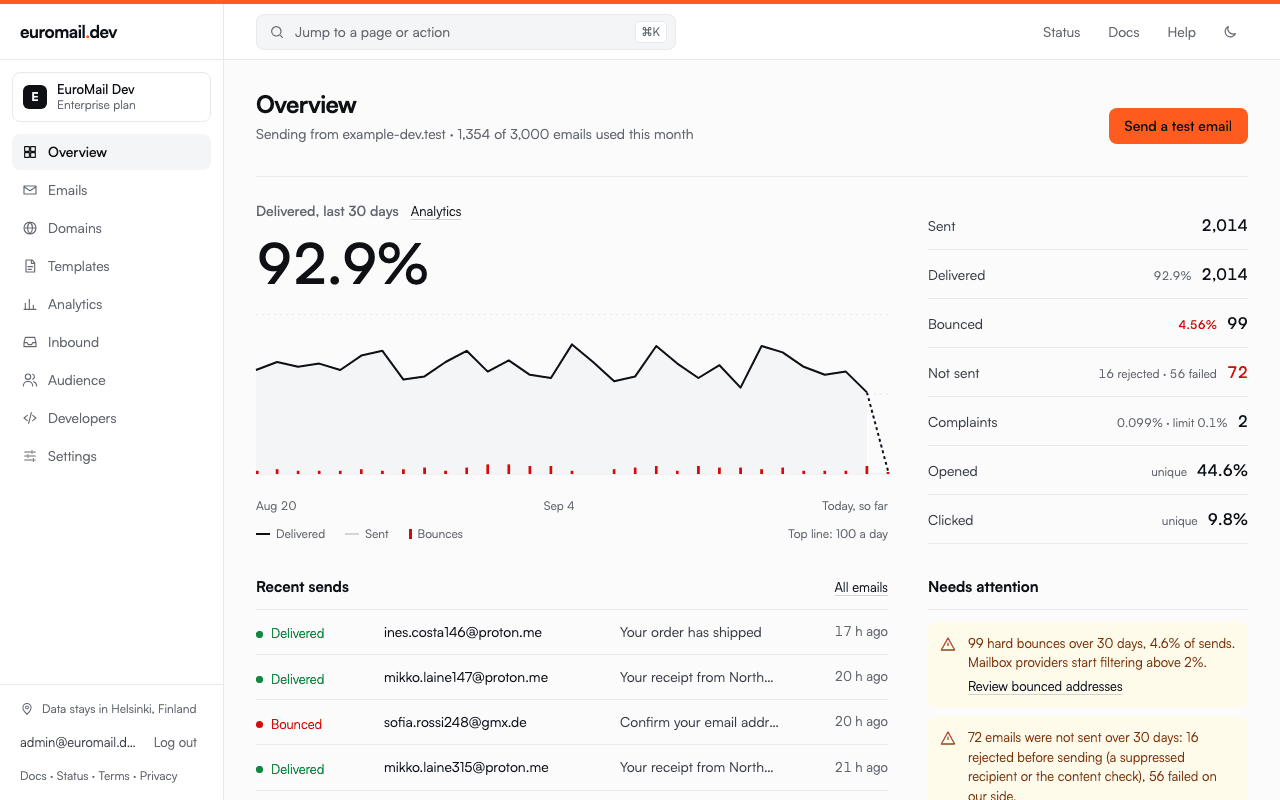Viewport: 1280px width, 800px height.
Task: Click the Helsinki location pin icon
Action: point(27,709)
